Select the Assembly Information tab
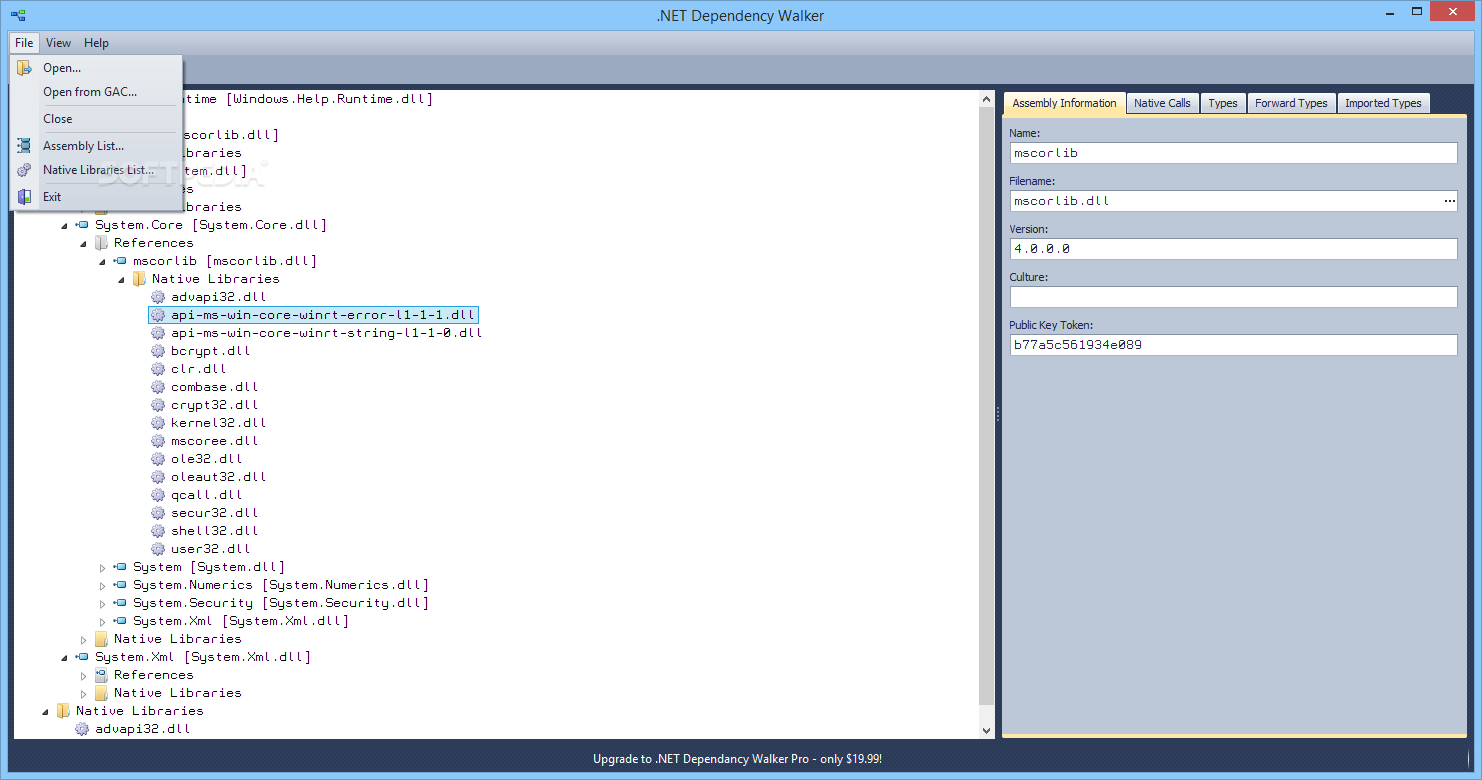 (1064, 103)
